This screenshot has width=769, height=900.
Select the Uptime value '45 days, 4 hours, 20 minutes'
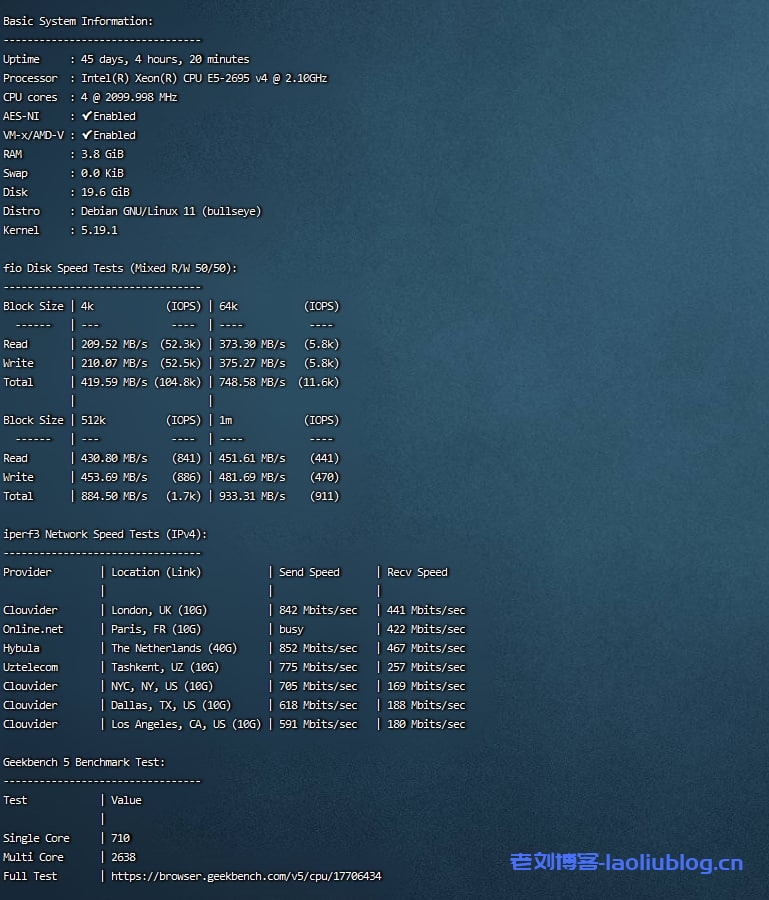coord(165,59)
